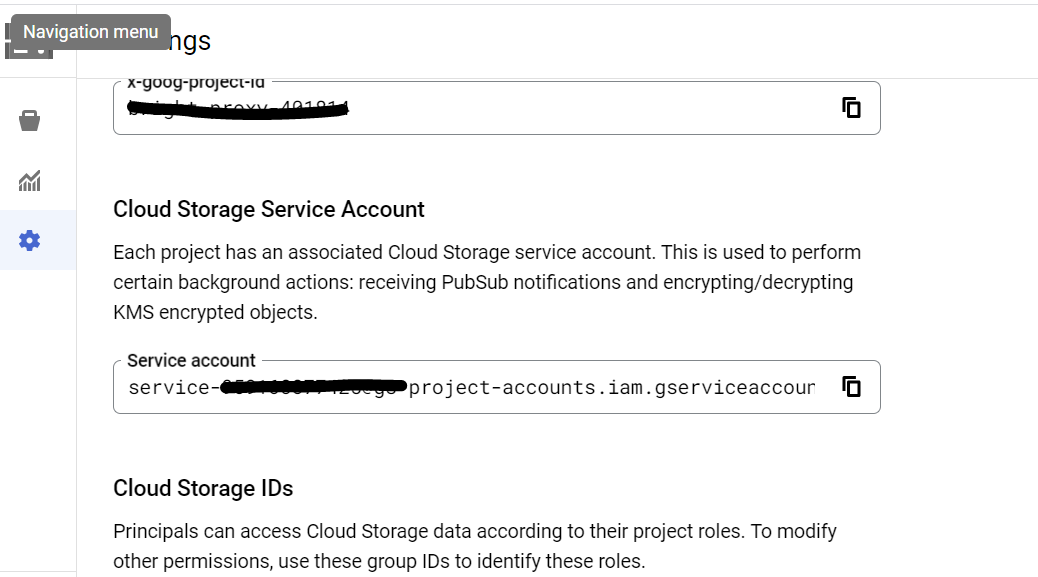Click the Buckets shopping-basket icon

point(29,120)
